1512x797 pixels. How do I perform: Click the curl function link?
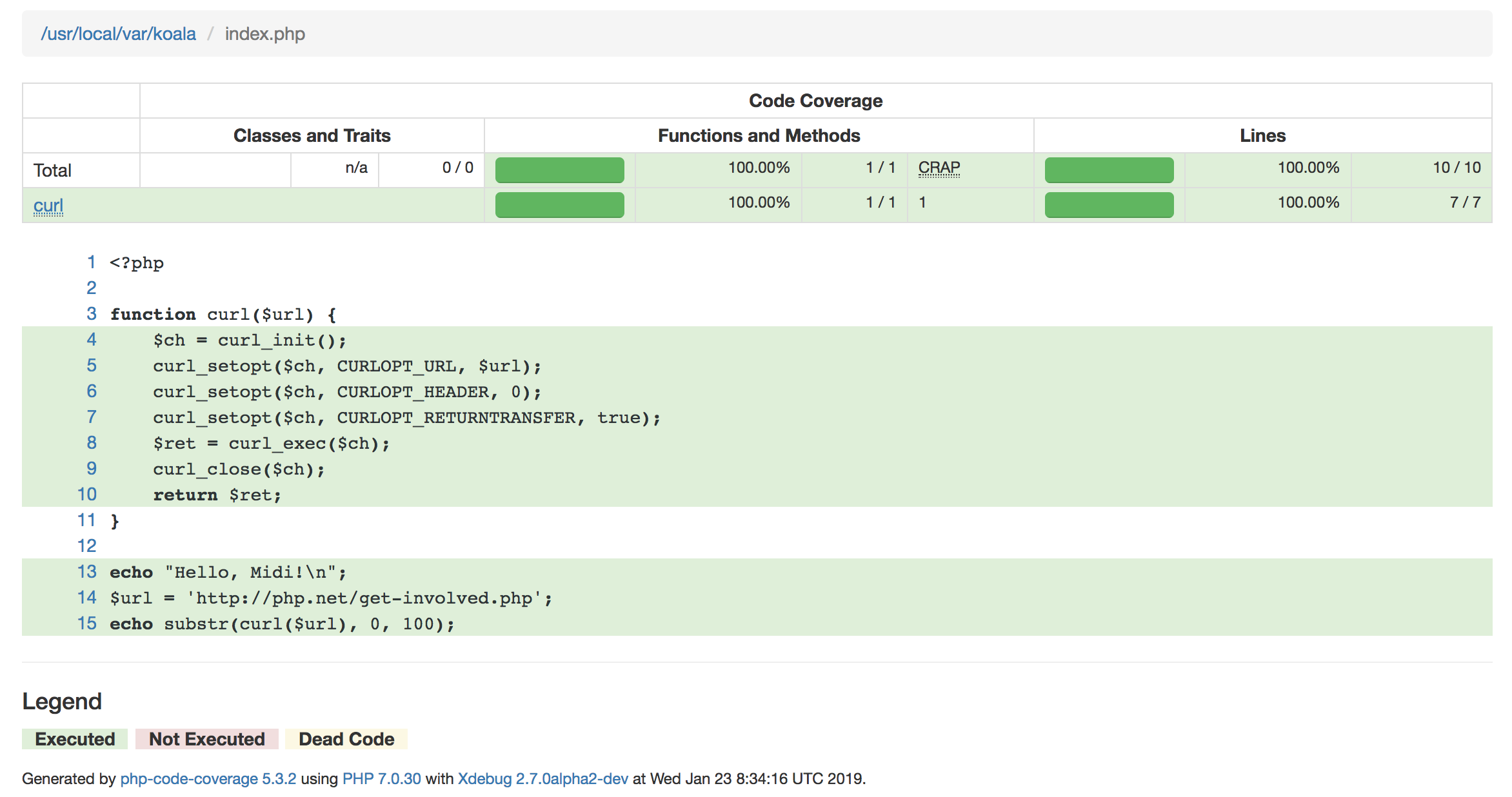[x=48, y=206]
